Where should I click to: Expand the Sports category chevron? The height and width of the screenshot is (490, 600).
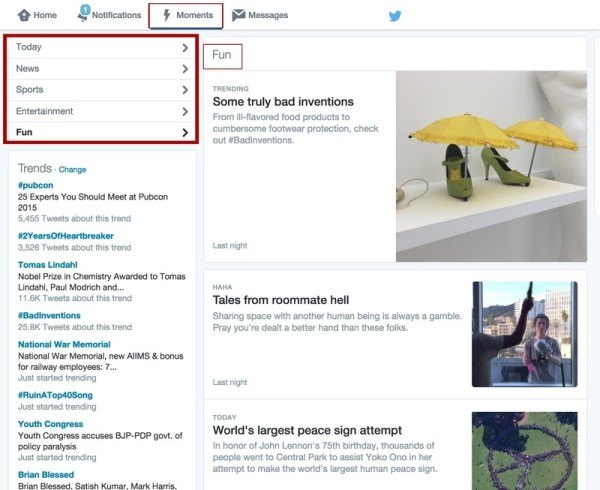click(185, 90)
